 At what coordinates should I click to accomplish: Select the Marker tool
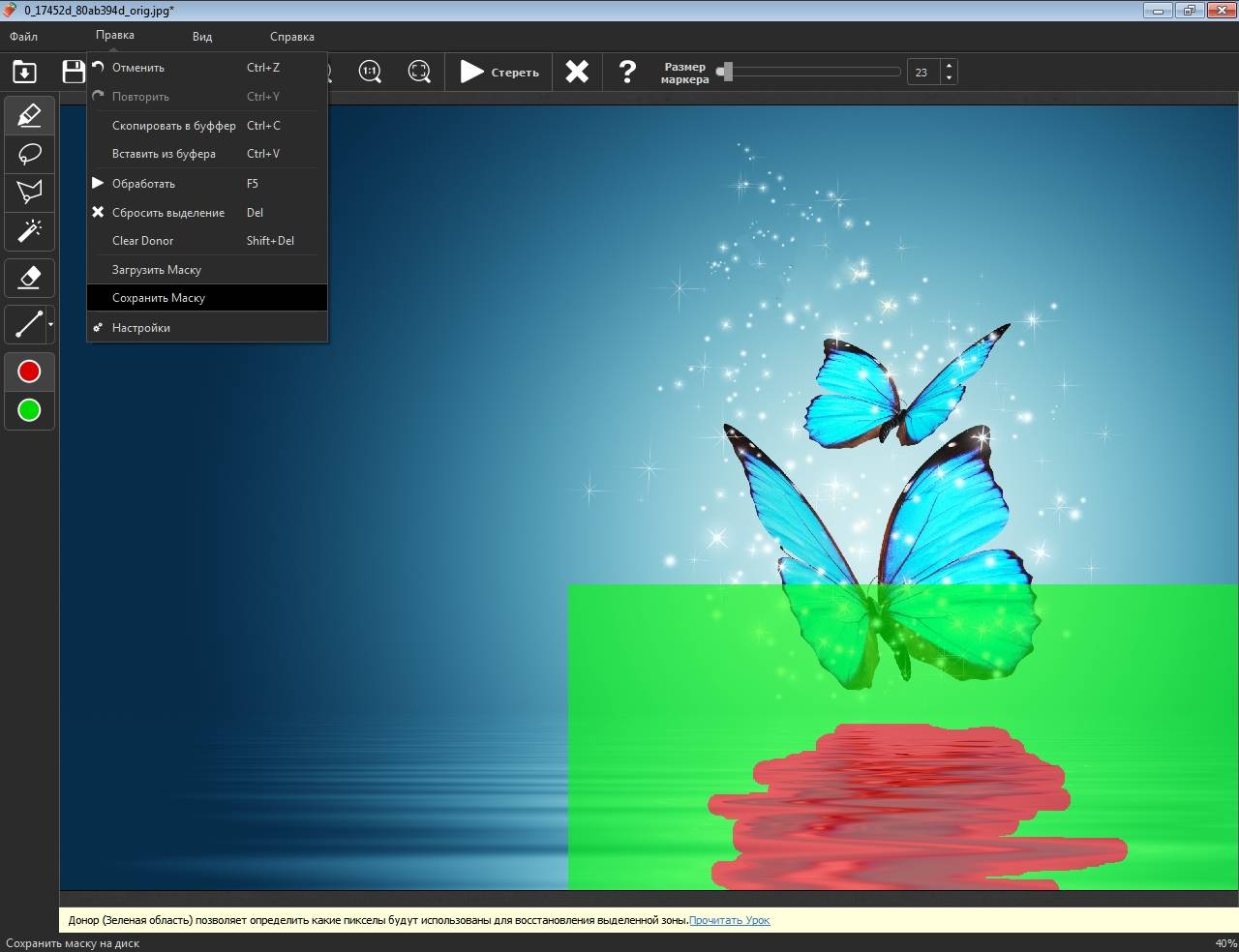tap(29, 115)
